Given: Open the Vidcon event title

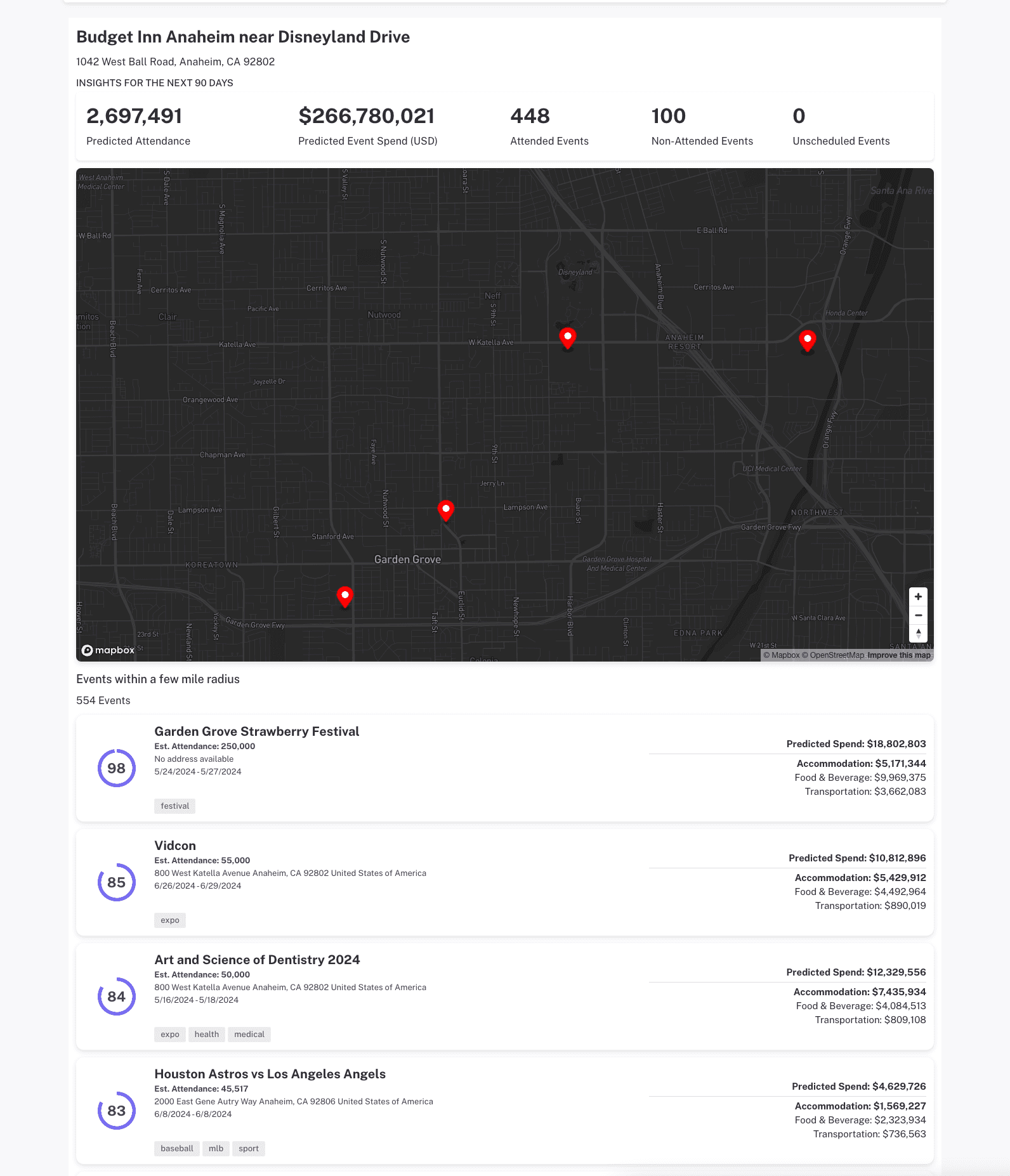Looking at the screenshot, I should tap(175, 846).
